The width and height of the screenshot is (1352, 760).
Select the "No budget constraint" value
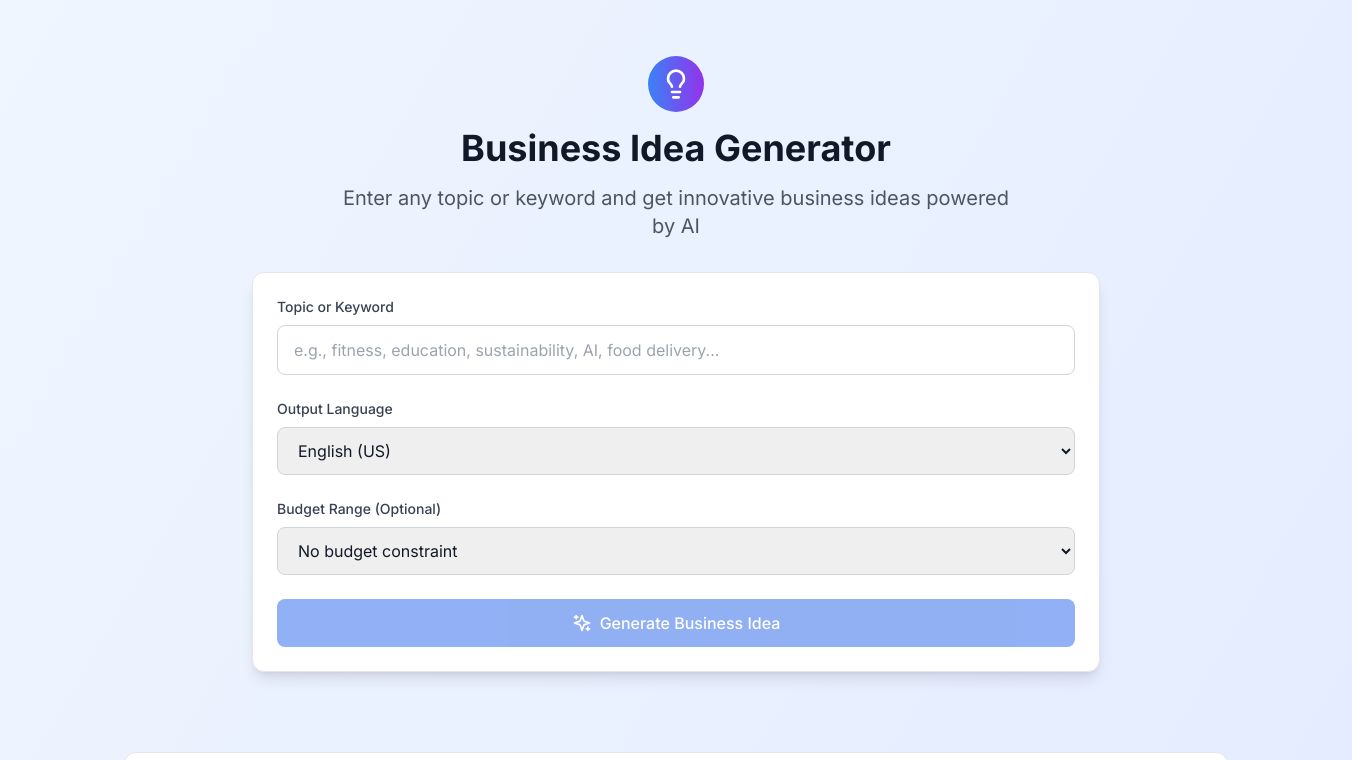point(377,551)
